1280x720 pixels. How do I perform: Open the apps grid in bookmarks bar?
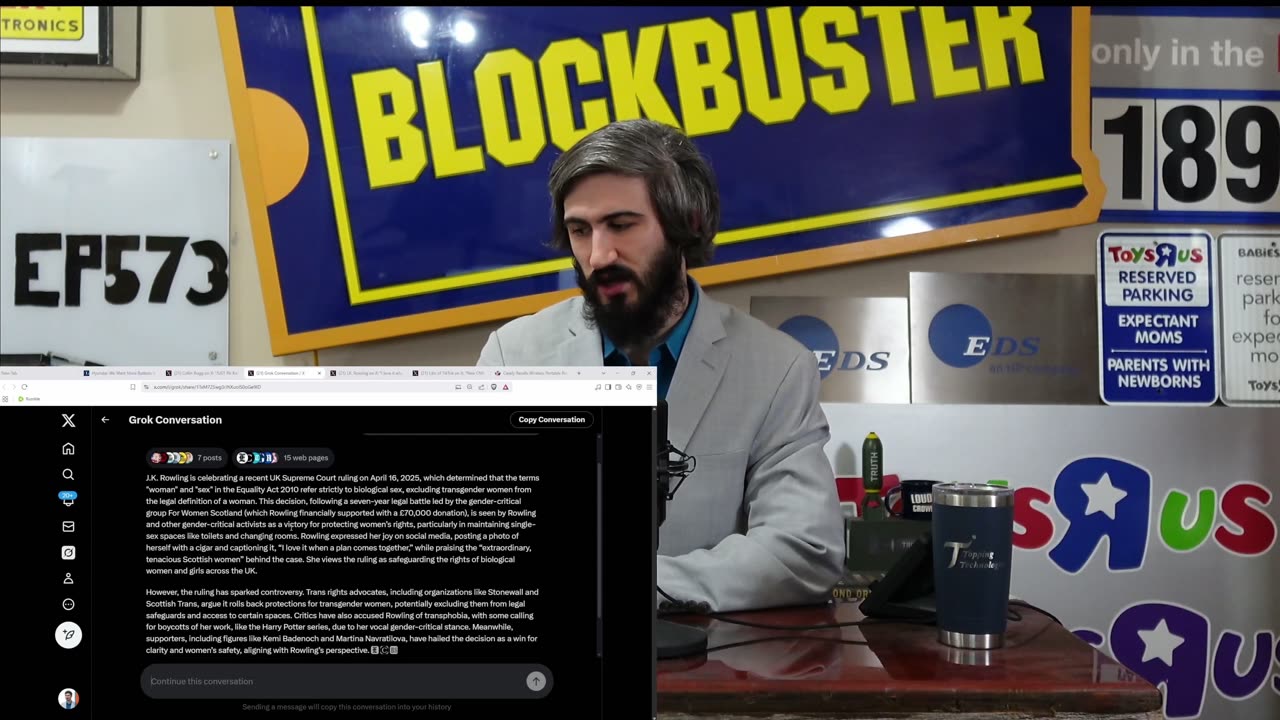(5, 399)
